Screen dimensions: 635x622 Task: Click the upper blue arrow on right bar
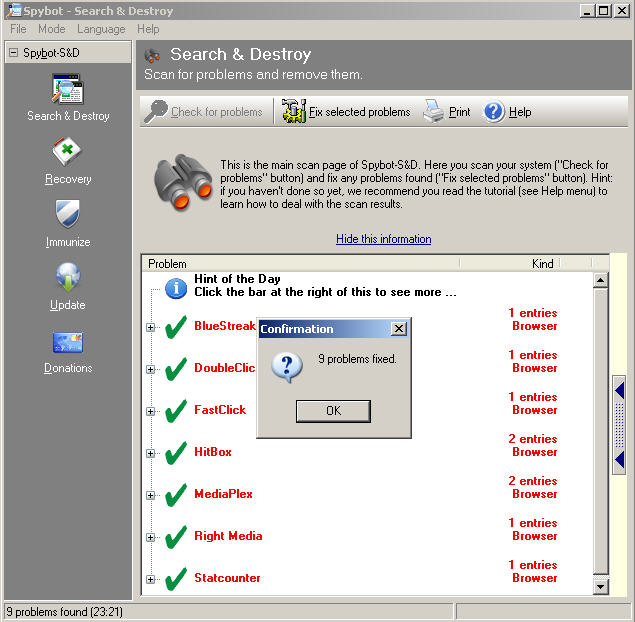[x=619, y=391]
